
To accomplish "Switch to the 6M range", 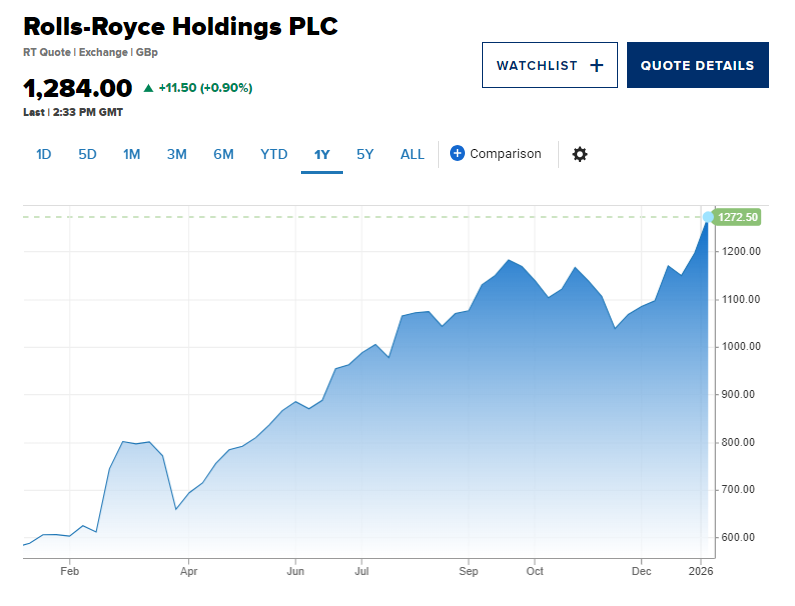I will click(223, 154).
